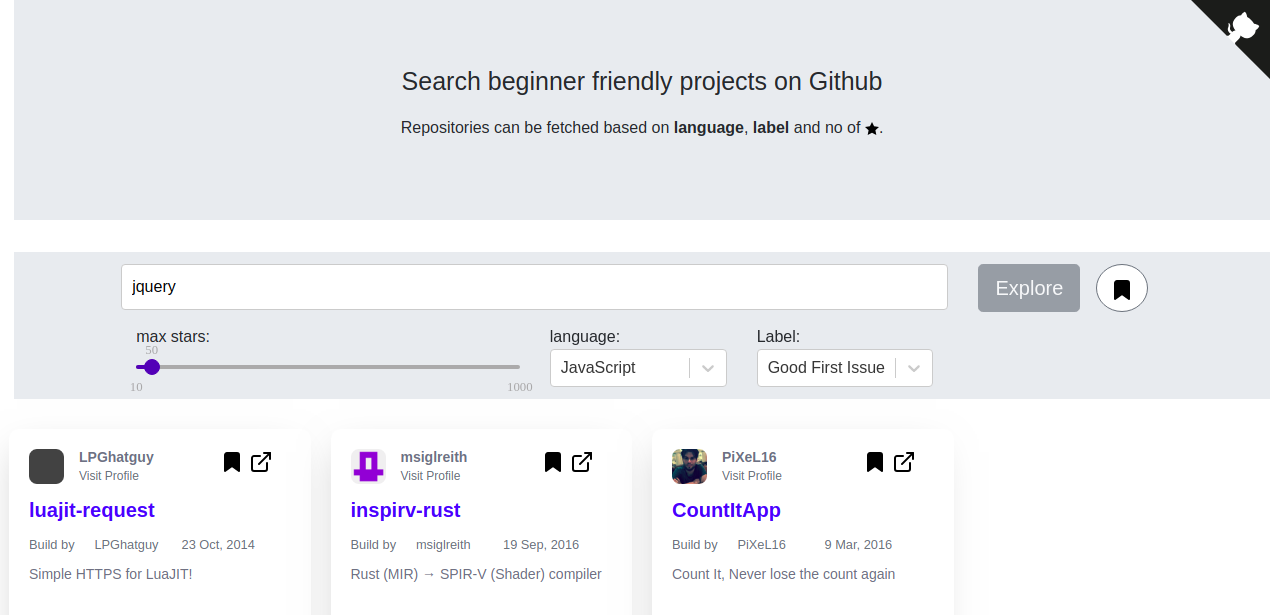Viewport: 1284px width, 615px height.
Task: Open CountItApp via its external link icon
Action: click(902, 462)
